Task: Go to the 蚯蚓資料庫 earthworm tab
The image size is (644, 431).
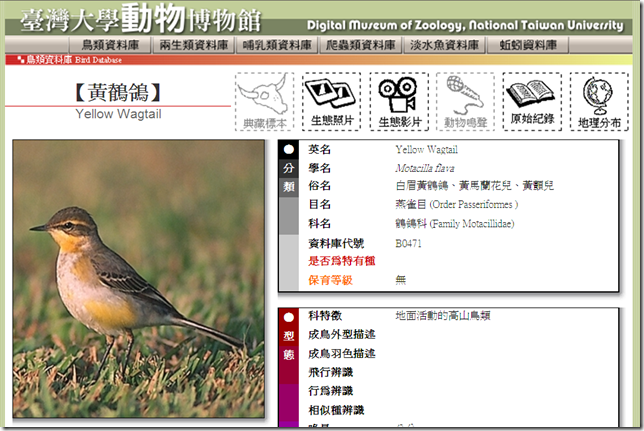Action: [x=528, y=45]
